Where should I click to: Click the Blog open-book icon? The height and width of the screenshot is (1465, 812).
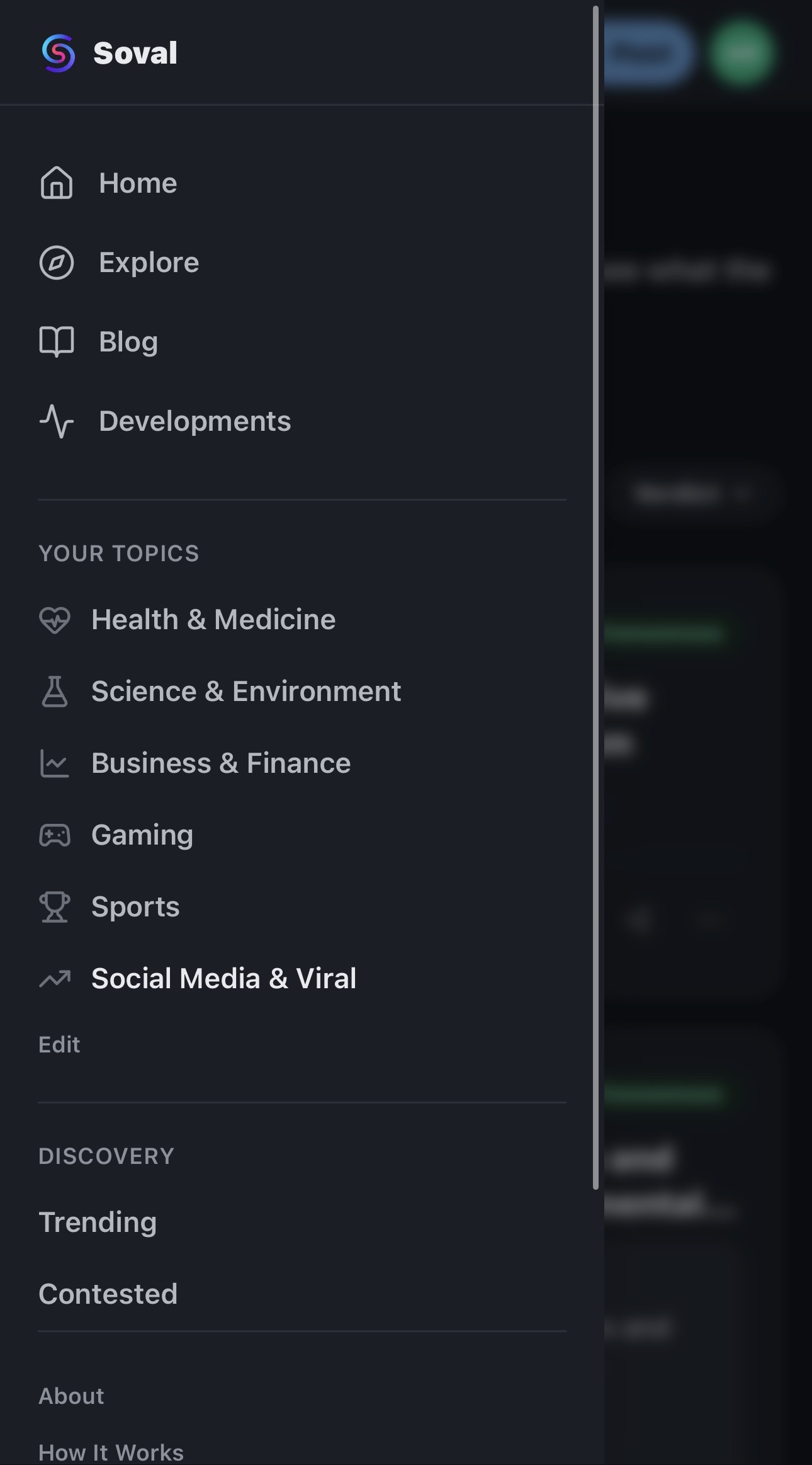(x=57, y=342)
